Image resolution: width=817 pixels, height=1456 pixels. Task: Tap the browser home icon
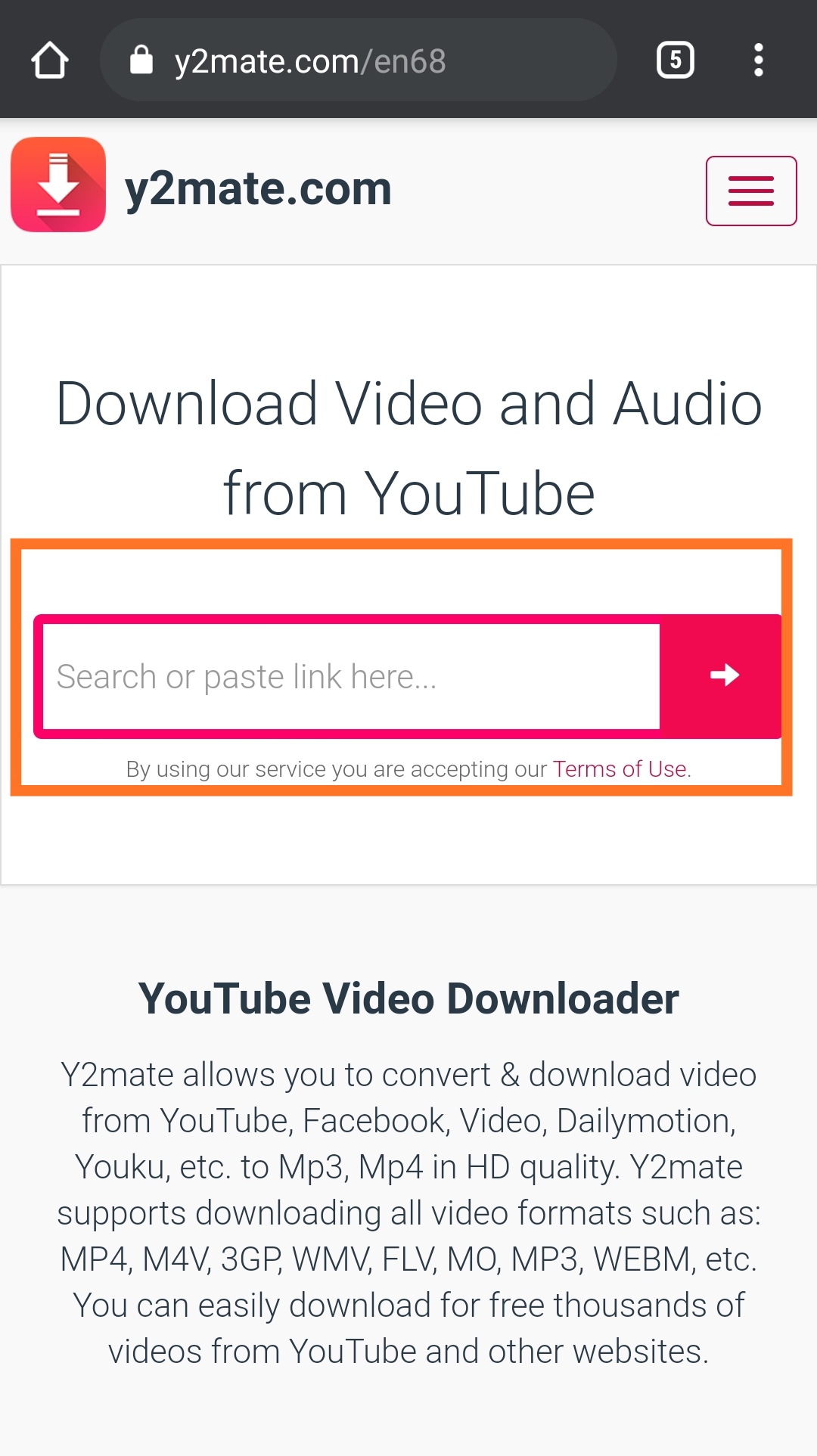(x=50, y=60)
